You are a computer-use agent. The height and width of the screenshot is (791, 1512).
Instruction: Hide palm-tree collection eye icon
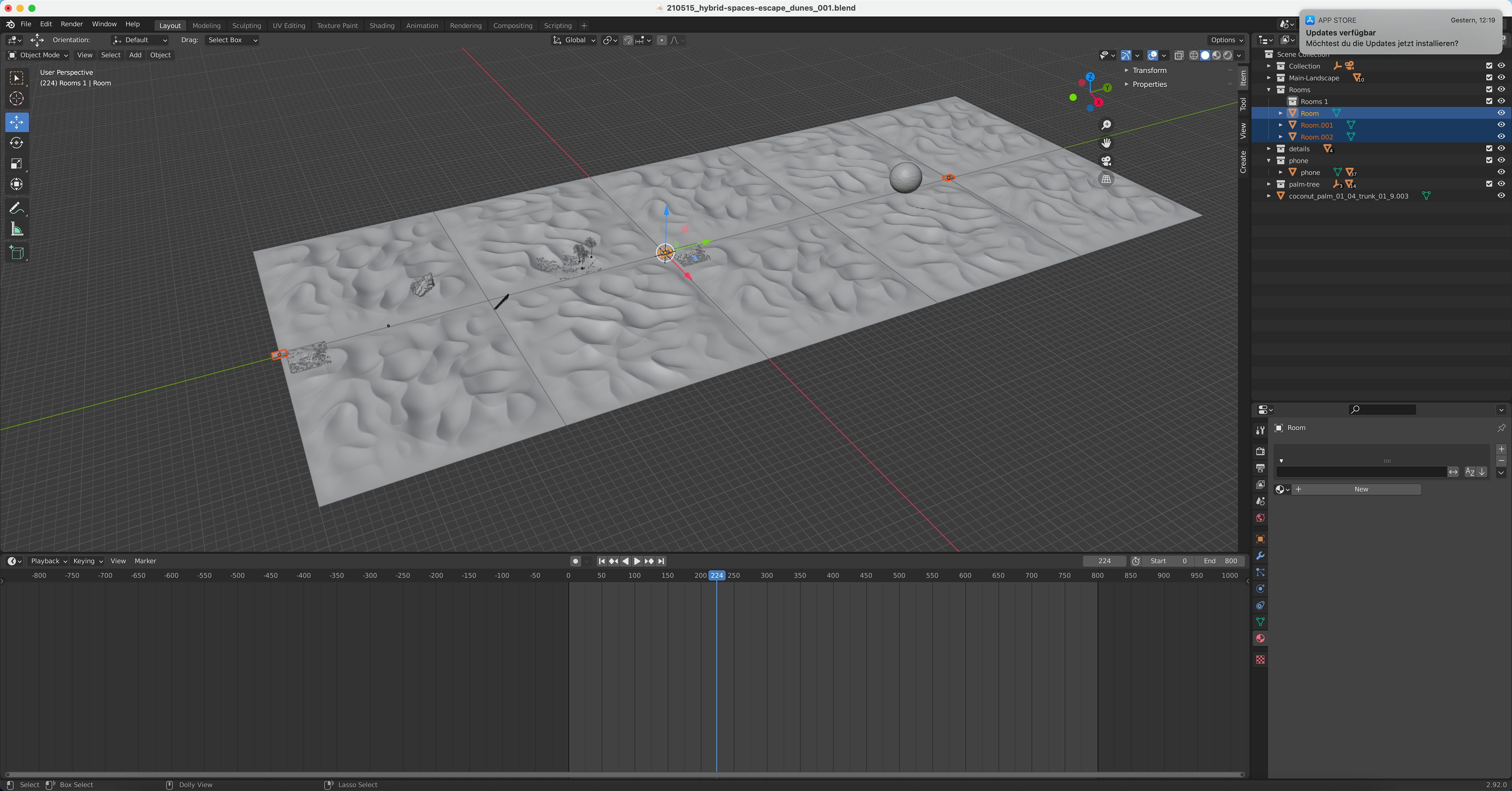click(x=1501, y=183)
